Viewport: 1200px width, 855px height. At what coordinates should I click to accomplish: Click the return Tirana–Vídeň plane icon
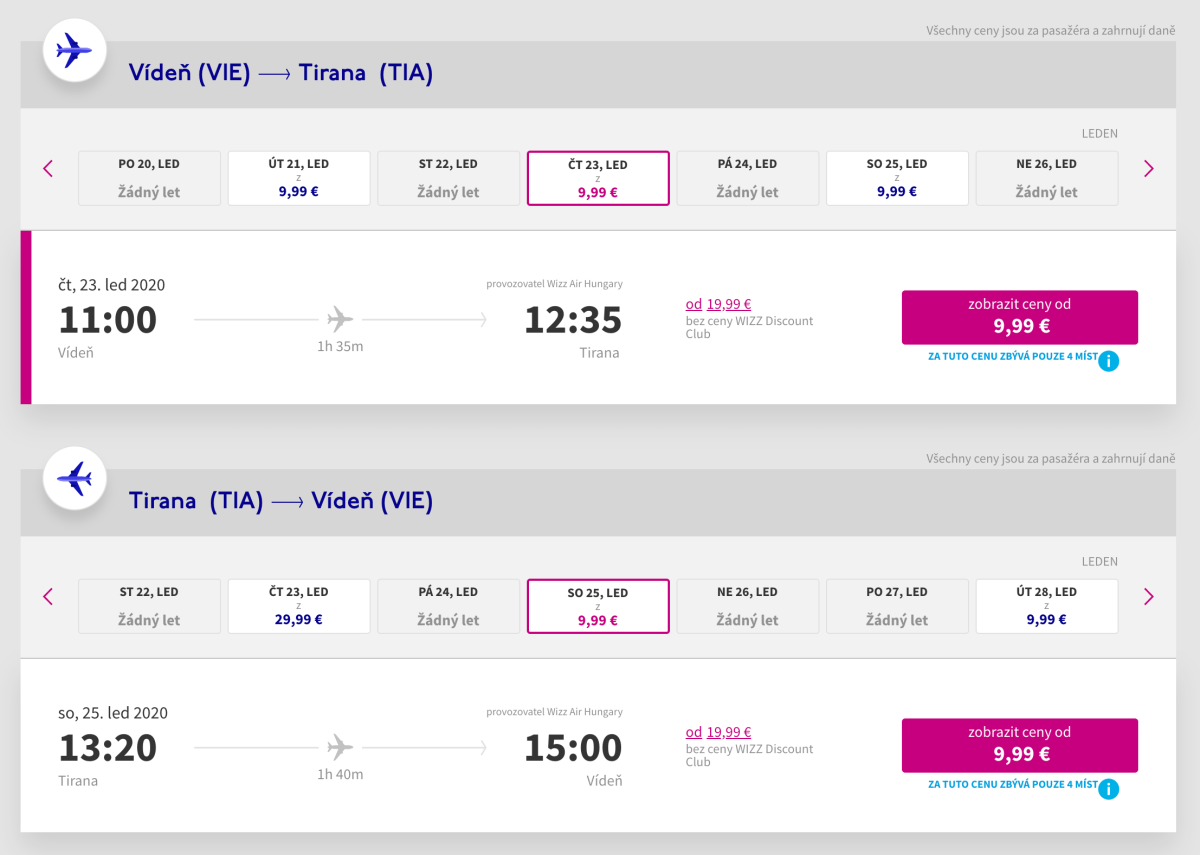coord(74,478)
